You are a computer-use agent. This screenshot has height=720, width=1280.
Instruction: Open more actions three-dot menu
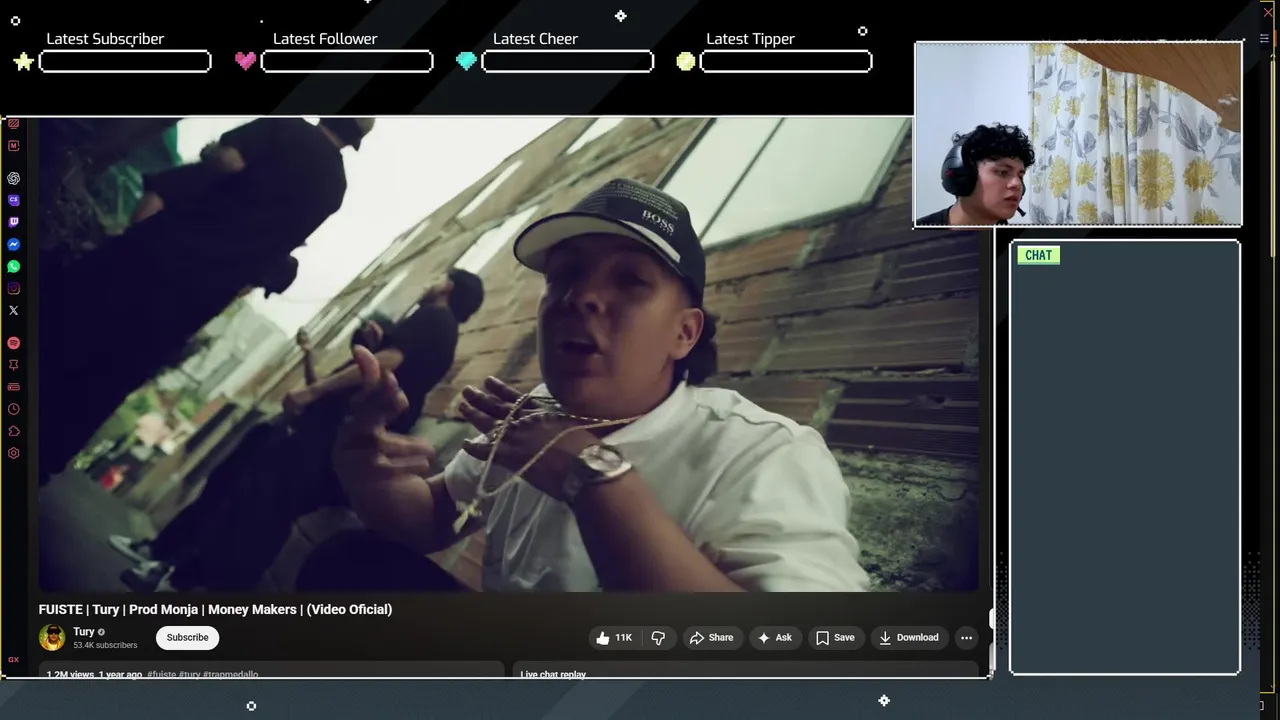coord(966,638)
